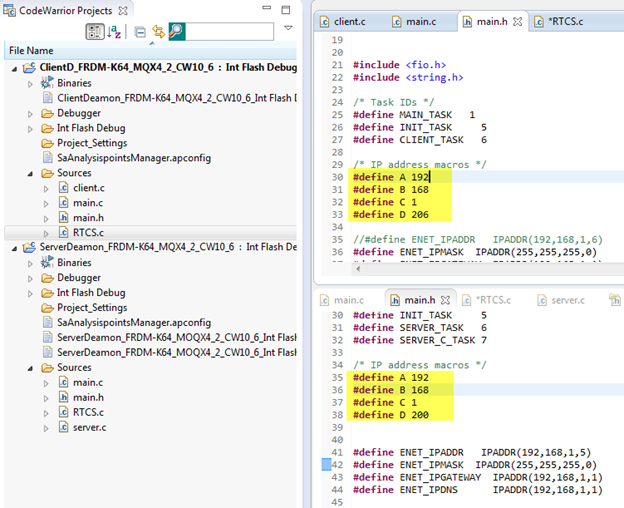
Task: Expand Binaries under the ServerDeamon project
Action: click(x=30, y=263)
